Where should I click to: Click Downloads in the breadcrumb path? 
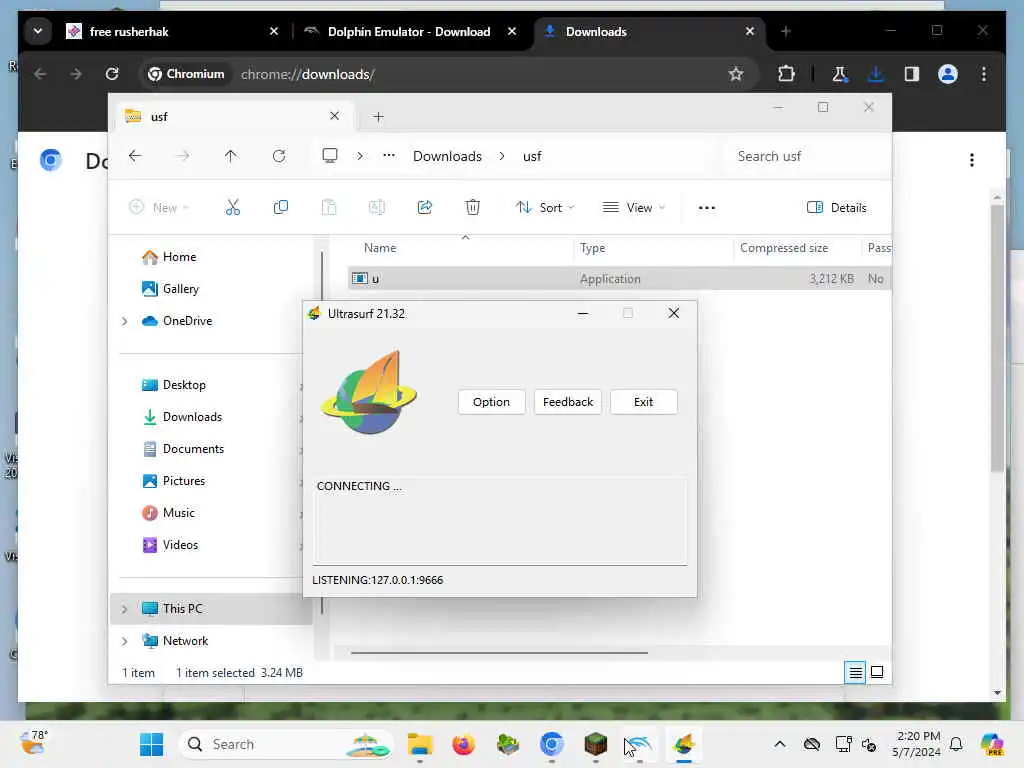[447, 156]
